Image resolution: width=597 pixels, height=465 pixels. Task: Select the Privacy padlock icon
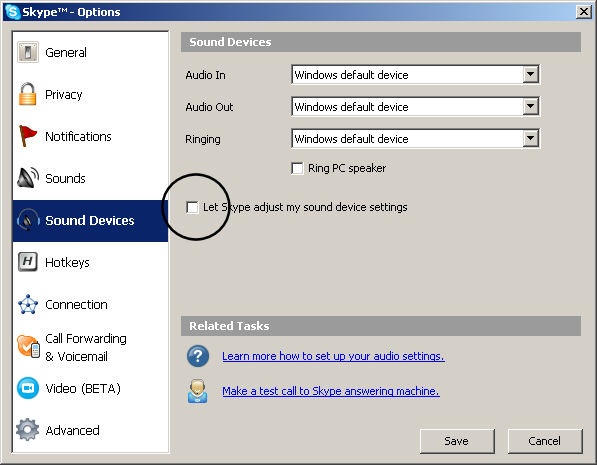click(x=27, y=94)
